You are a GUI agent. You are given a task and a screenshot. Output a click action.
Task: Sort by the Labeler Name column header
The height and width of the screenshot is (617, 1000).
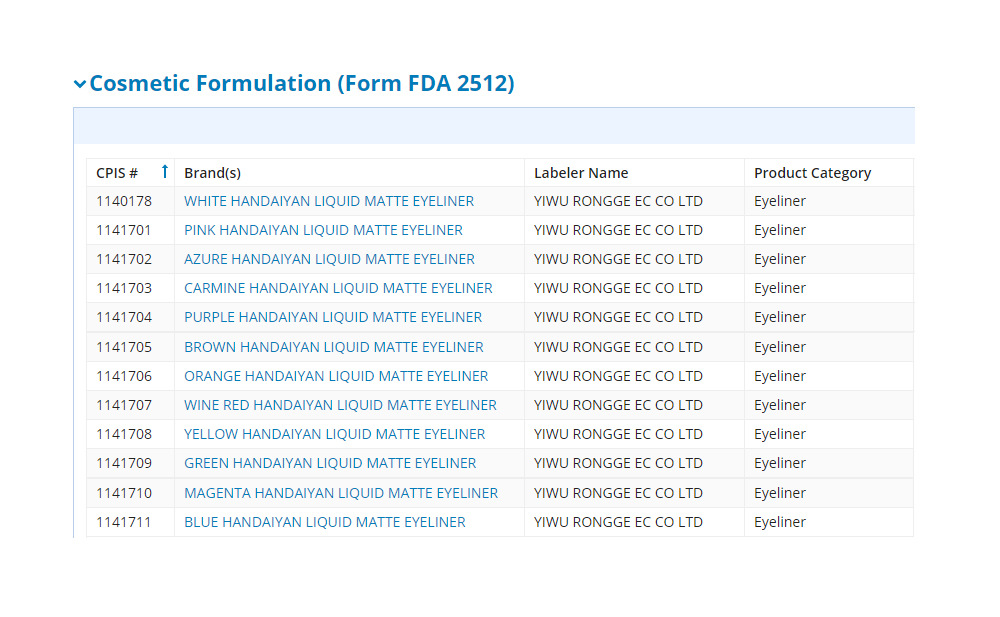pos(581,173)
